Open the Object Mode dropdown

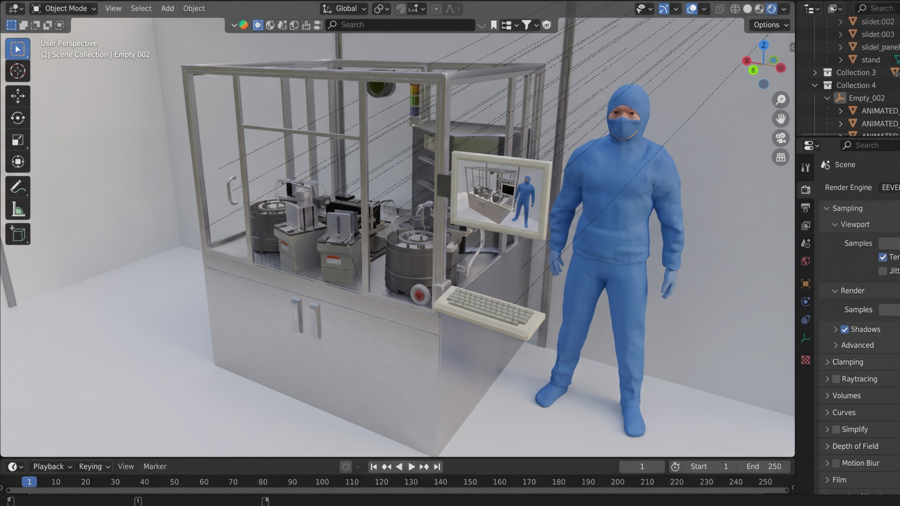64,9
